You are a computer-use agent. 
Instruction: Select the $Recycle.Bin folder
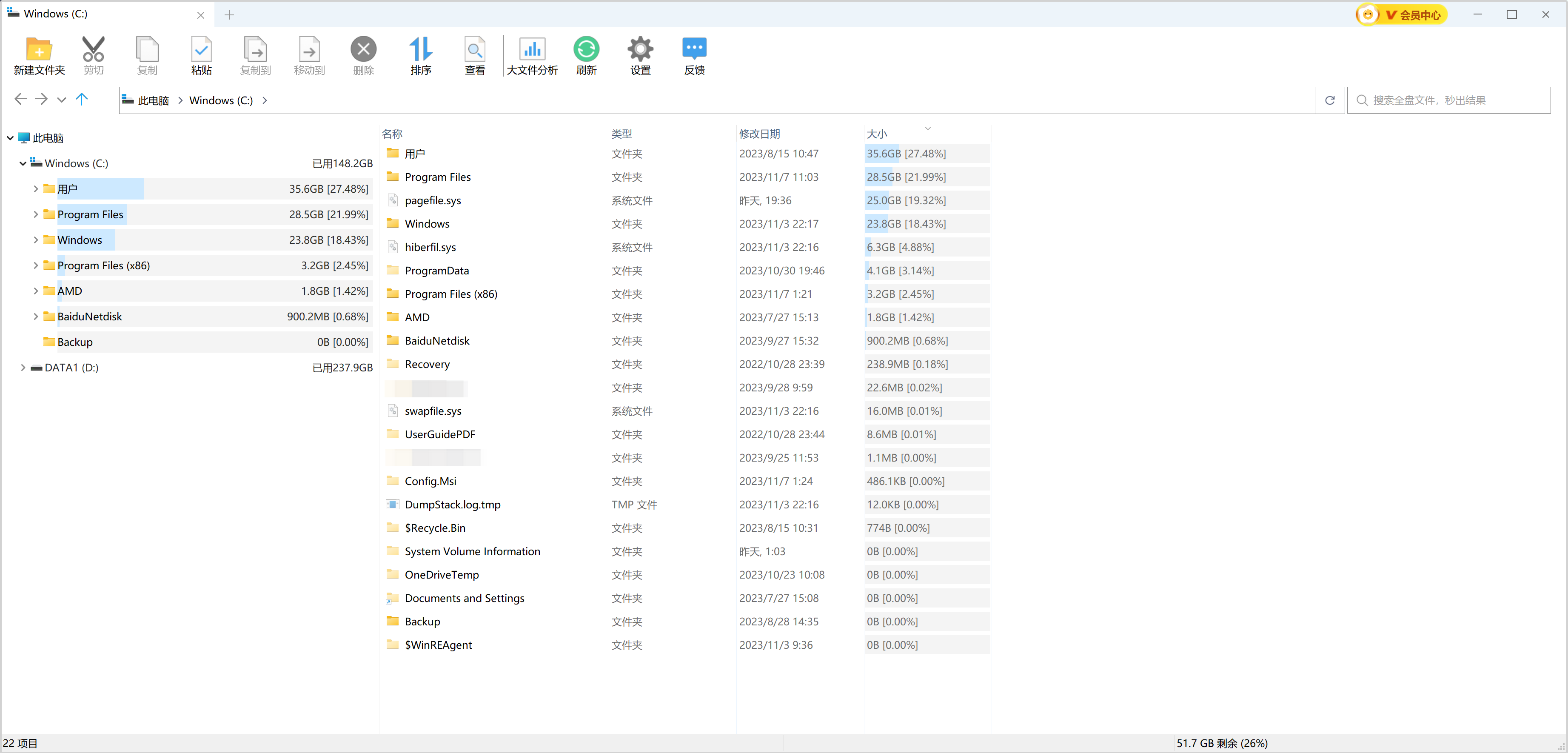coord(435,528)
